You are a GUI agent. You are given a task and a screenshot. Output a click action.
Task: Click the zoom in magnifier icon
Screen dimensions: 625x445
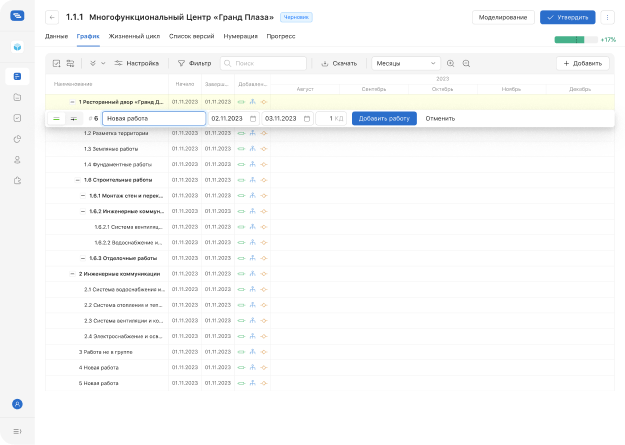pyautogui.click(x=450, y=63)
